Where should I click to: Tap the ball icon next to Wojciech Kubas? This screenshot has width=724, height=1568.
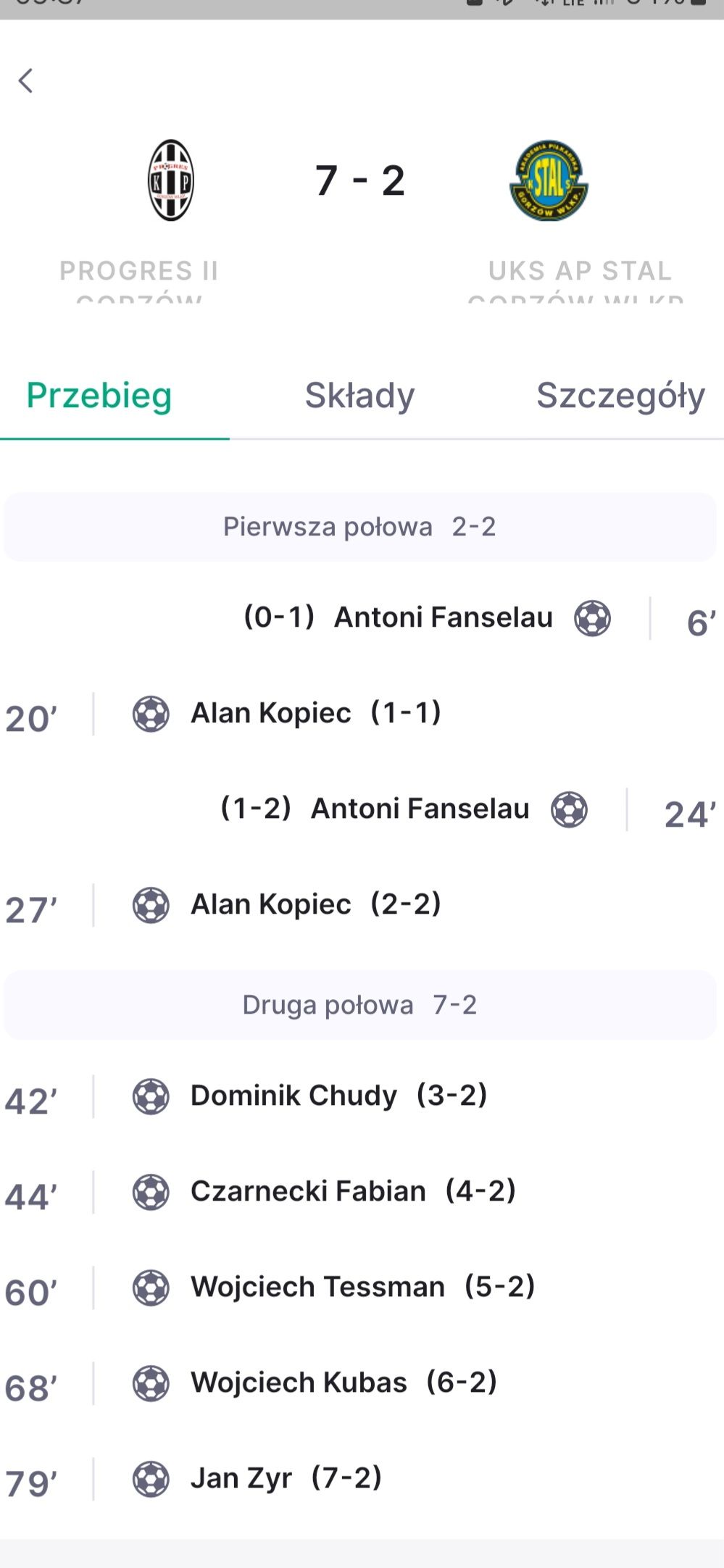(151, 1383)
